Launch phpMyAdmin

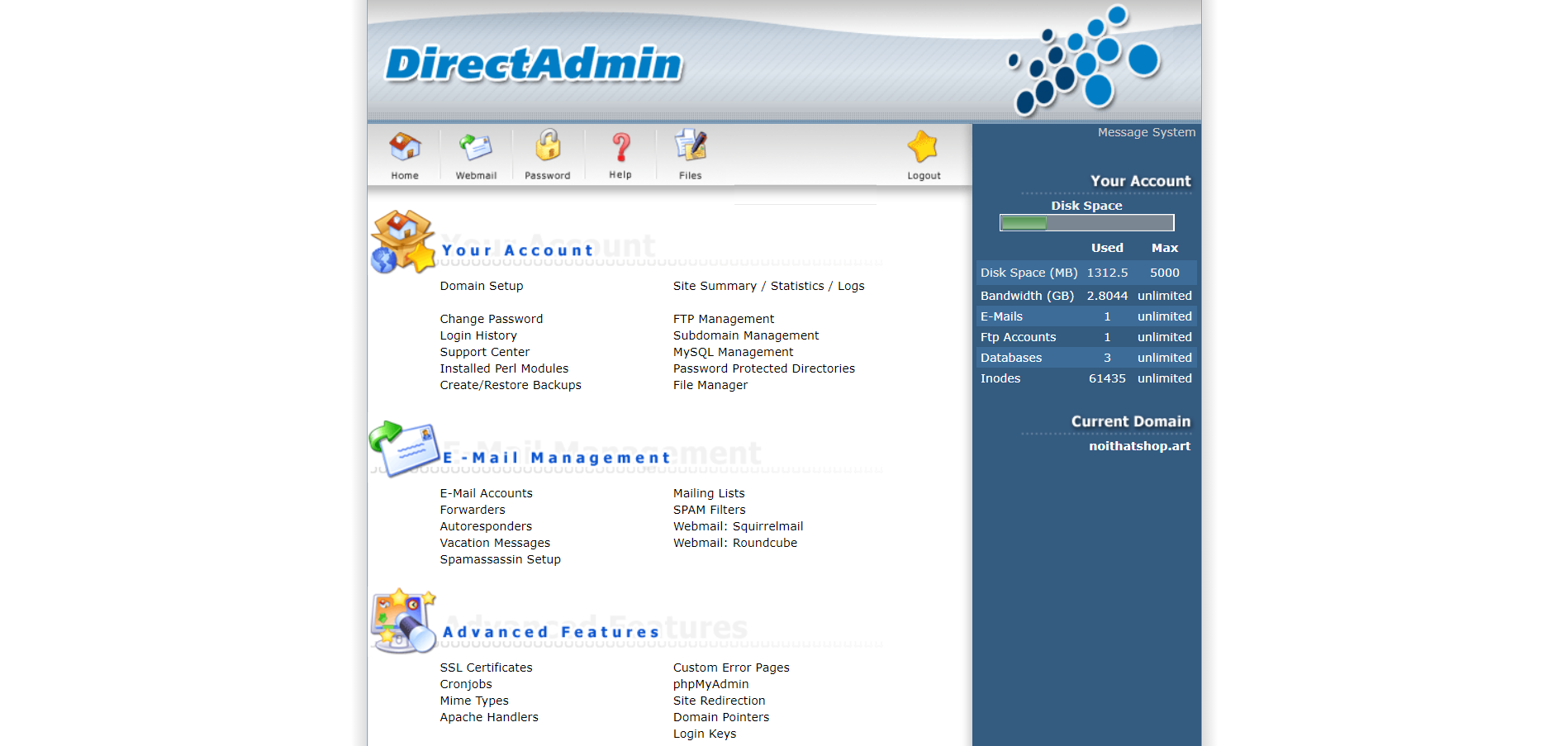tap(711, 684)
